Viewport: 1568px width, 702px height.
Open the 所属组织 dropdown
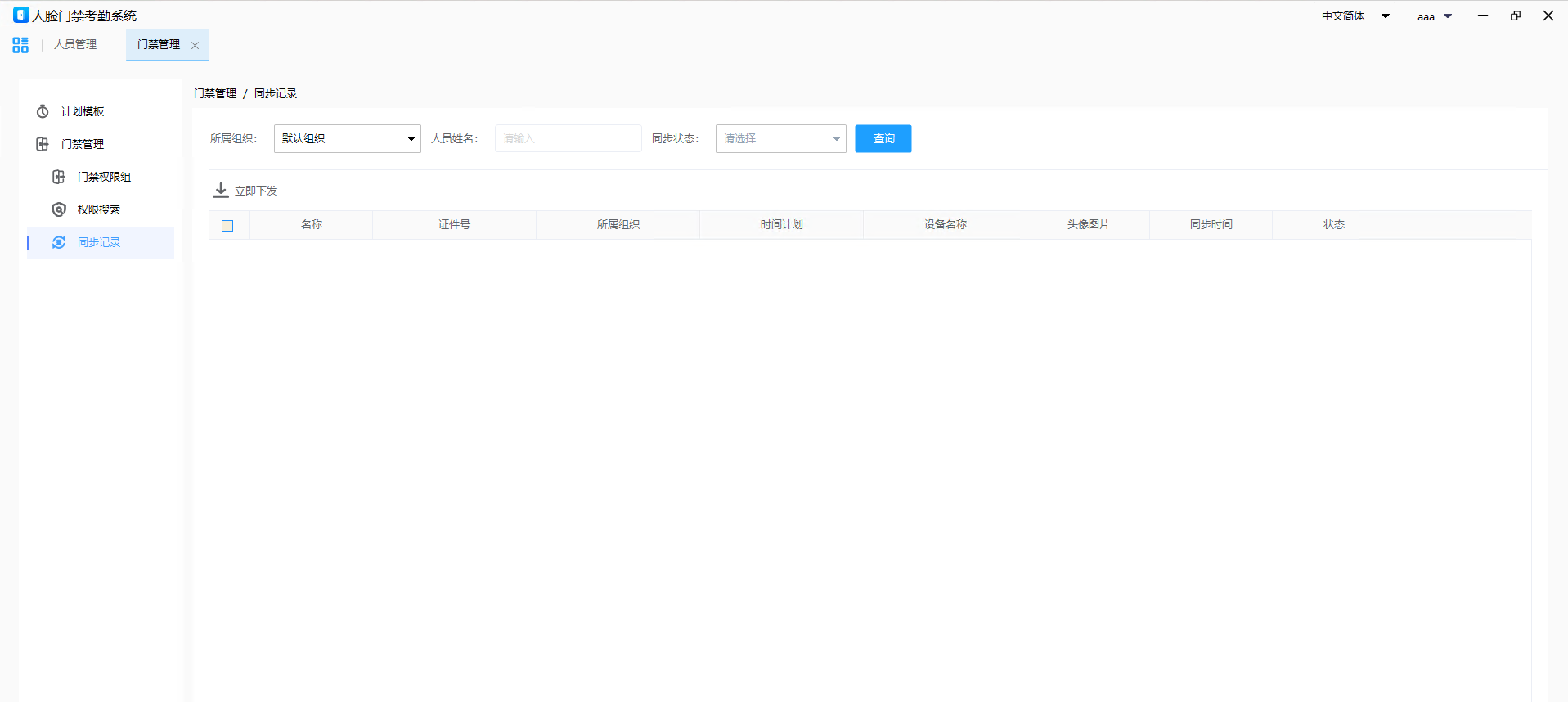347,139
